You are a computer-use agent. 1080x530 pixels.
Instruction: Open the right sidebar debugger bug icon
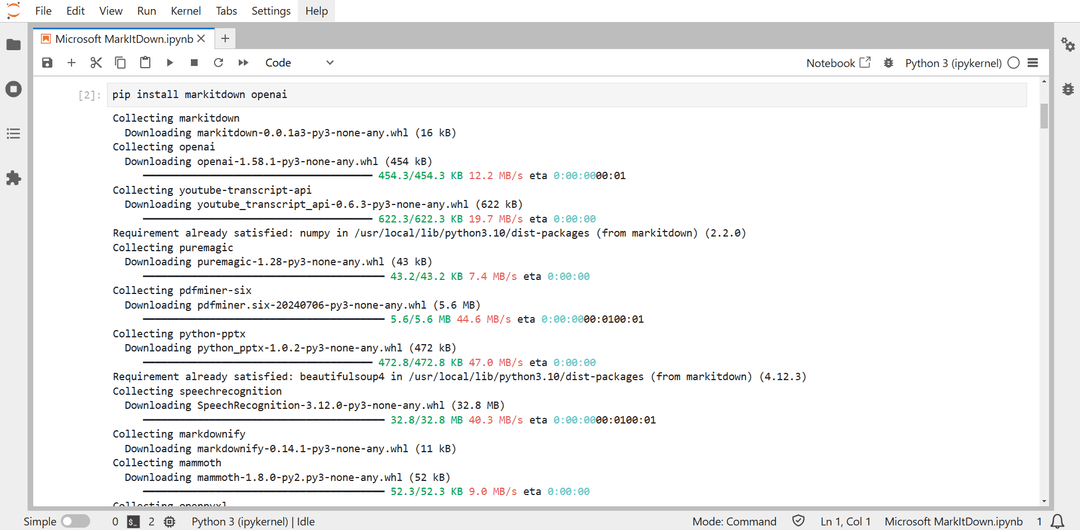[1068, 89]
